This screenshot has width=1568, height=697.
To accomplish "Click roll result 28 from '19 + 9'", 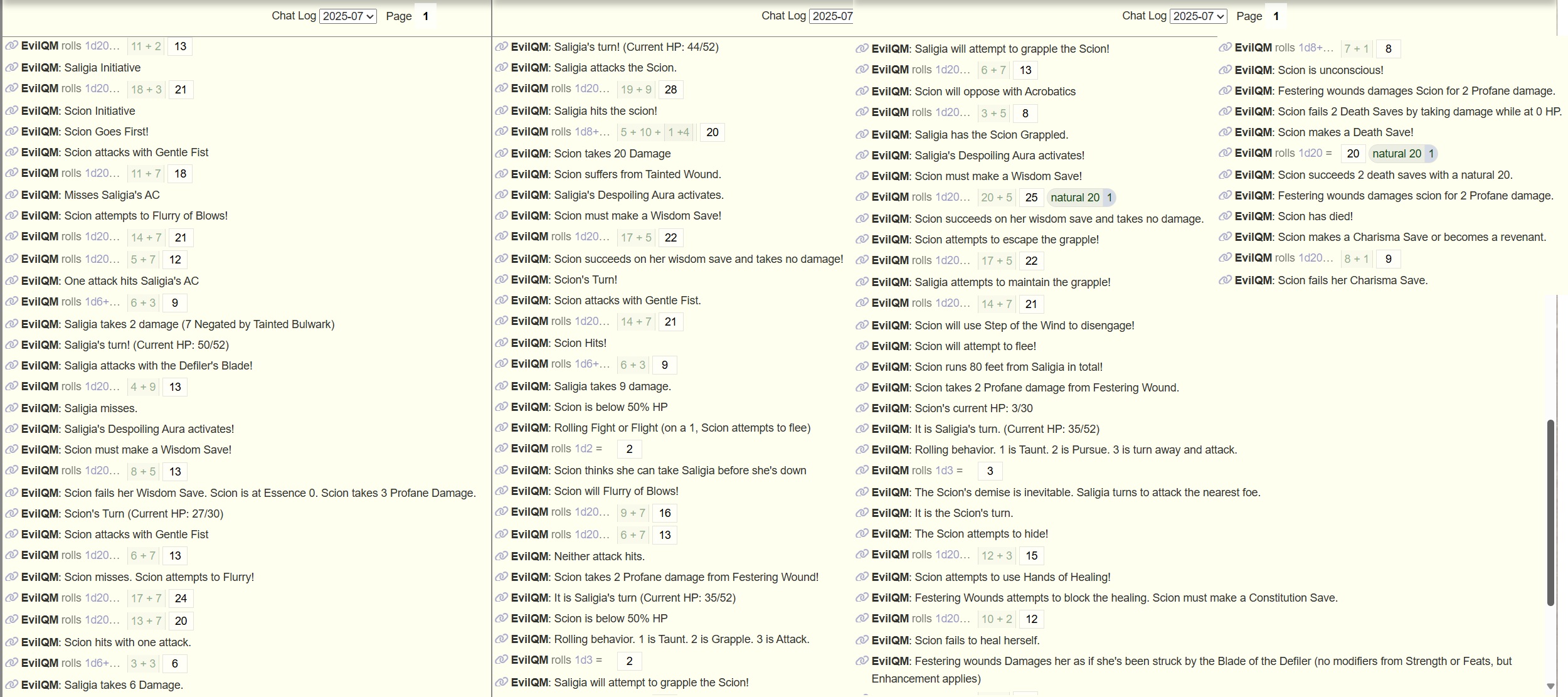I will pyautogui.click(x=670, y=90).
